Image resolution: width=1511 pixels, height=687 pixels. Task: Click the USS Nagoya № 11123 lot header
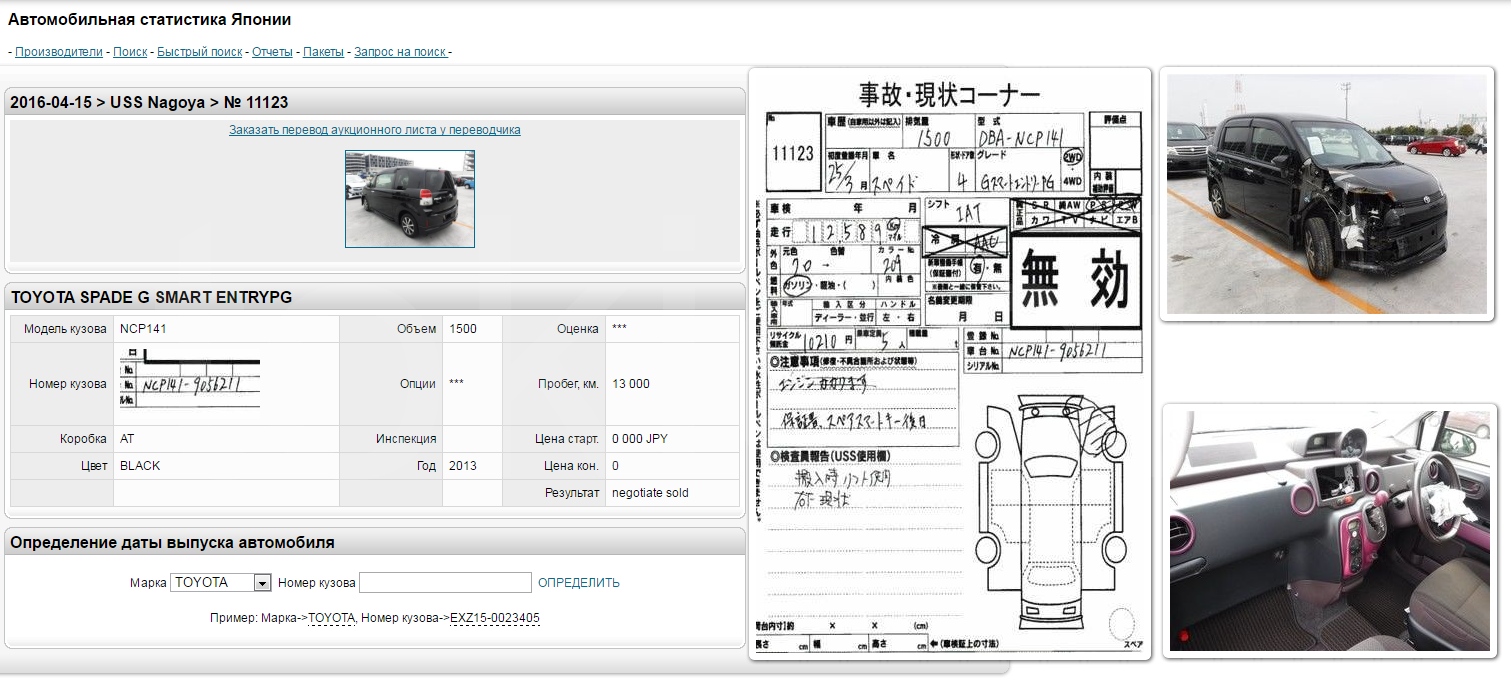149,102
